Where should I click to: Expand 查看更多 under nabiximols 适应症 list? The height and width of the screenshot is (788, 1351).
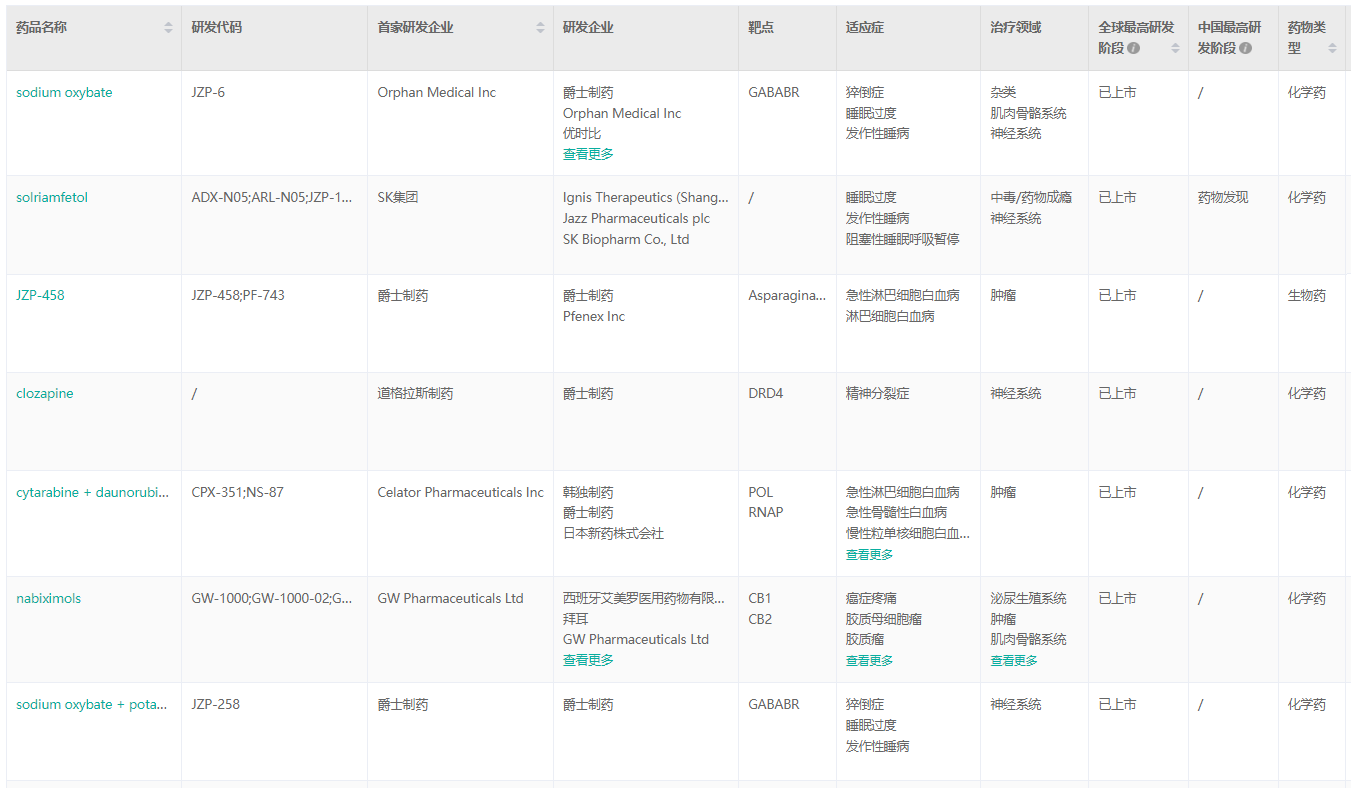click(869, 660)
